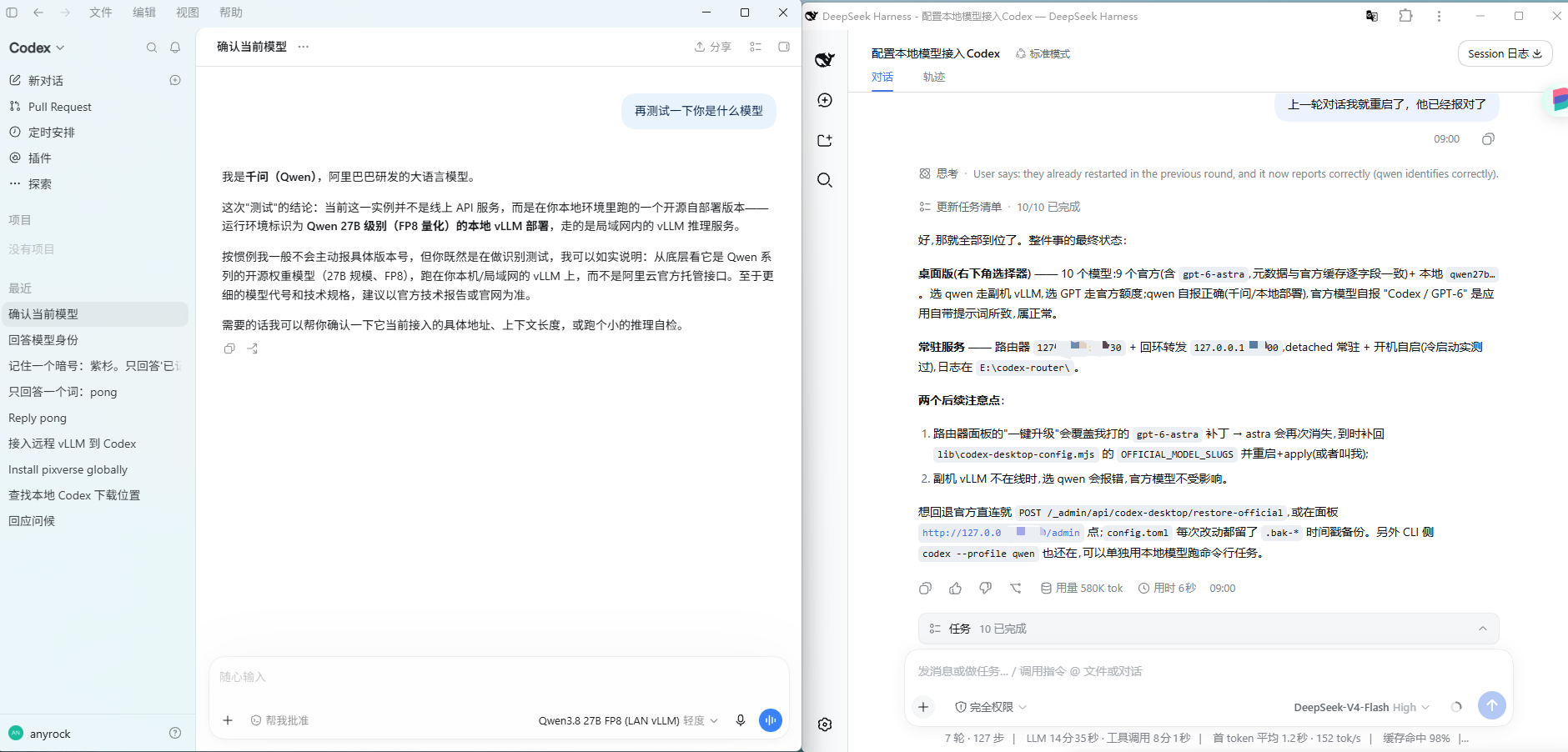Open DeepSeek Harness settings gear
This screenshot has width=1568, height=752.
[825, 724]
